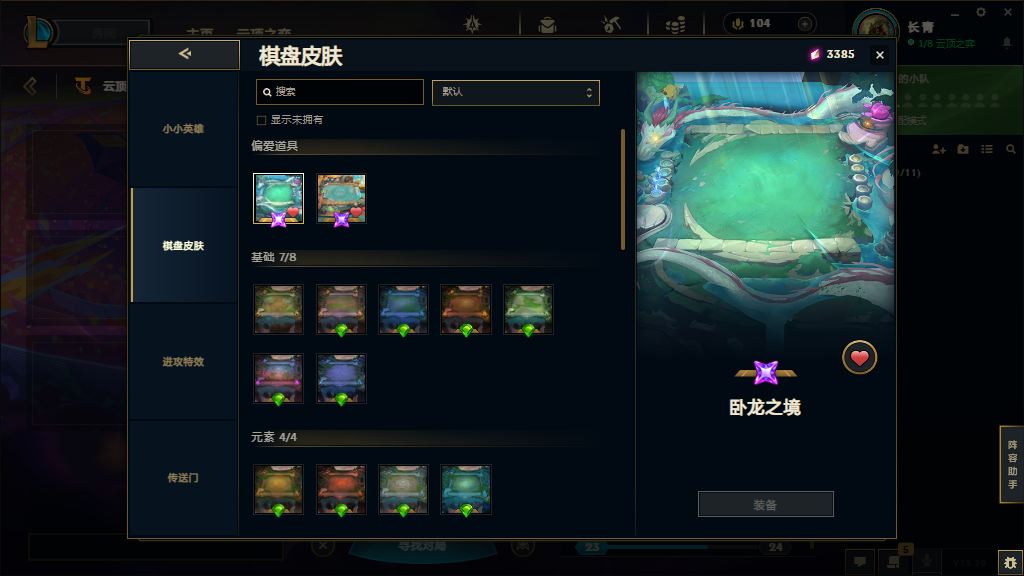Click the 搜索 search field

(x=340, y=92)
